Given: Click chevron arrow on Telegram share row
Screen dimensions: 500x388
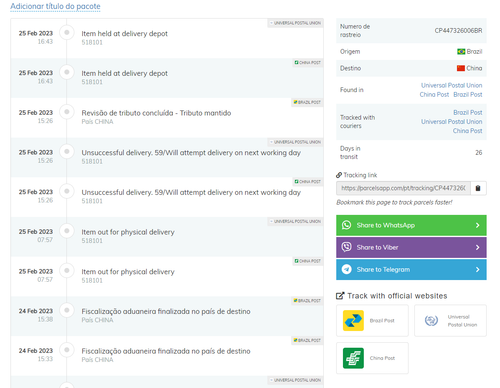Looking at the screenshot, I should 478,269.
